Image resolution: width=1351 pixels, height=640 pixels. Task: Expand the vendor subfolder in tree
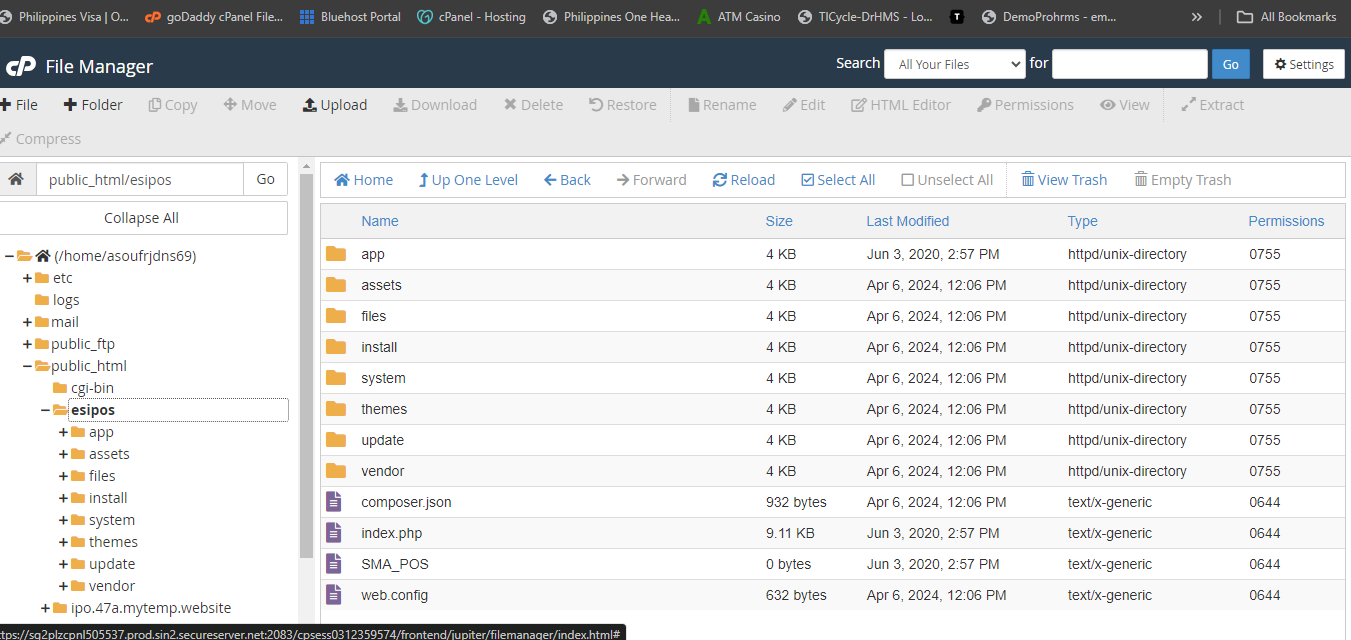[x=63, y=586]
